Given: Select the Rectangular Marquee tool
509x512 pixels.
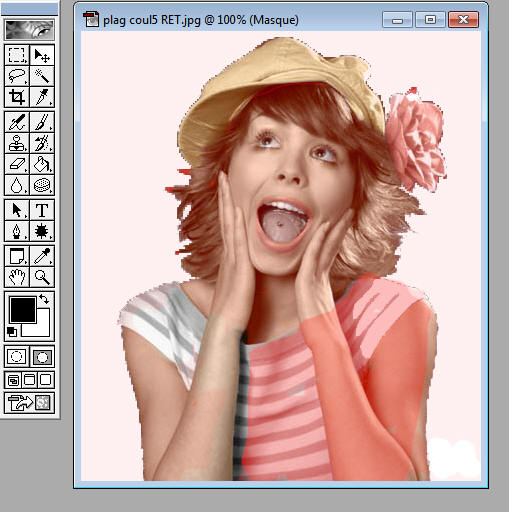Looking at the screenshot, I should (17, 55).
